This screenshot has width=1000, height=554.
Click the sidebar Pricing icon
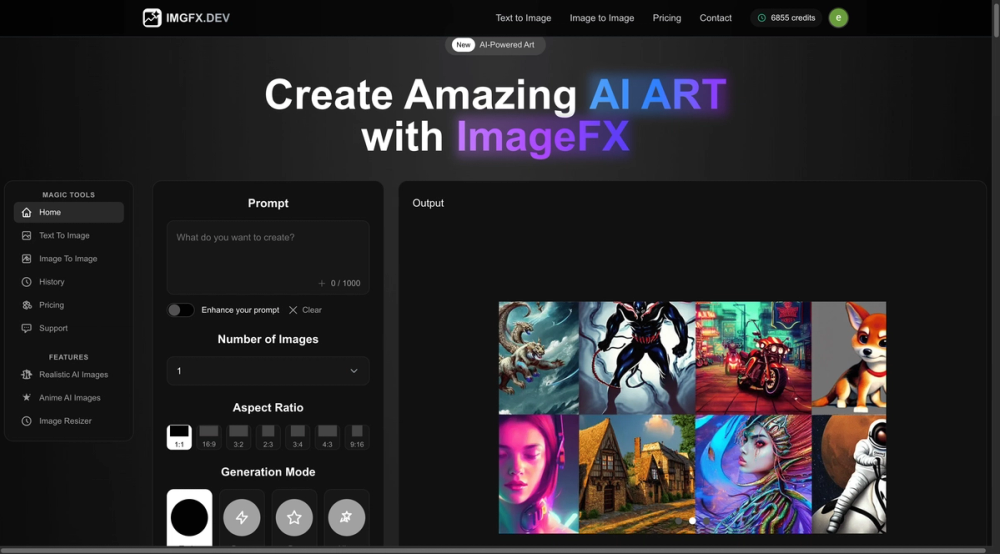[26, 305]
